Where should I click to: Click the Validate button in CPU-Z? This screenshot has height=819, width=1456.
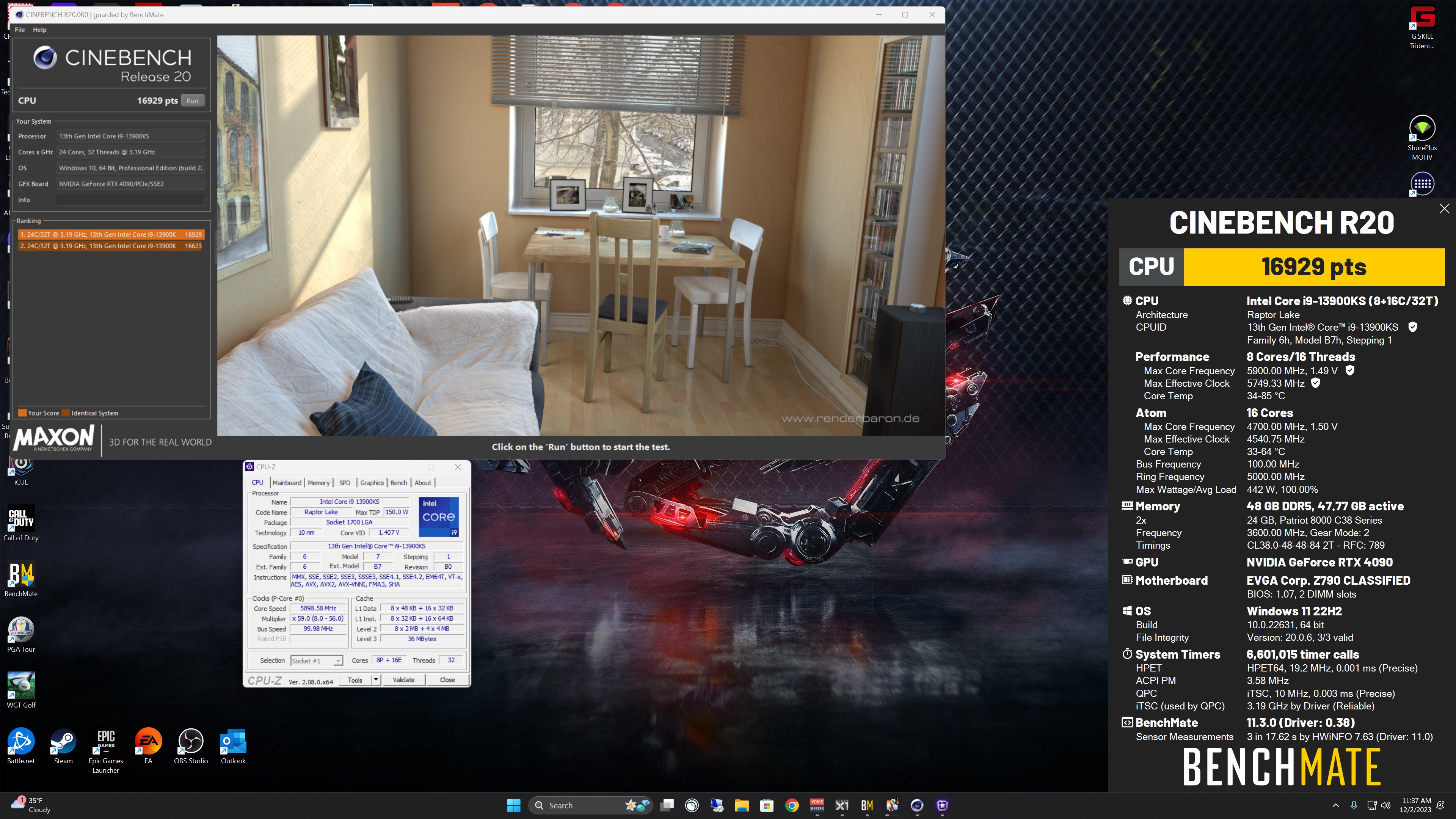[x=403, y=680]
